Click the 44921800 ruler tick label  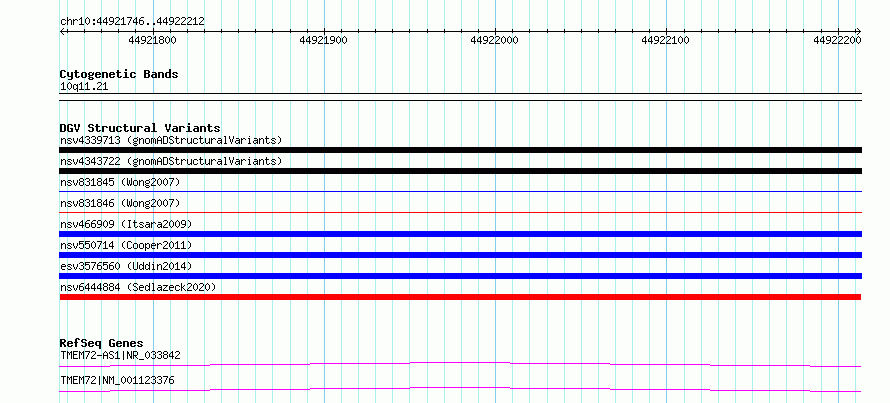click(x=152, y=40)
